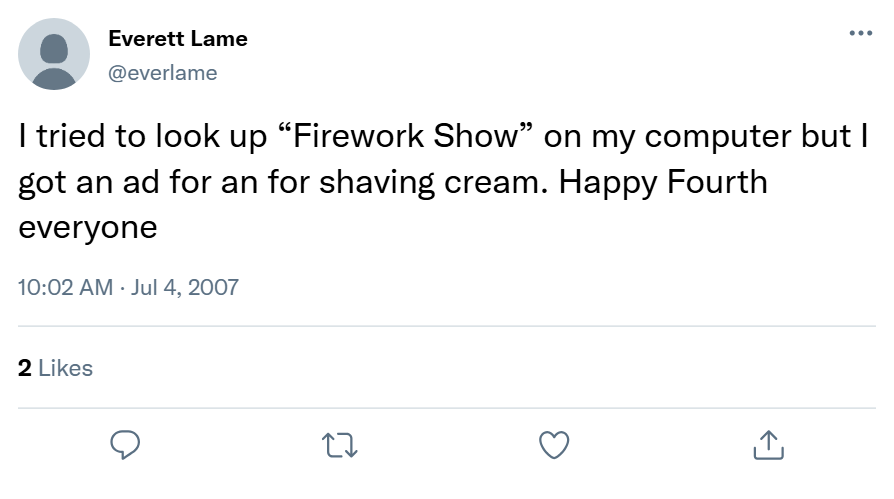Image resolution: width=894 pixels, height=499 pixels.
Task: Click the word "Likes" under the timestamp
Action: tap(65, 368)
